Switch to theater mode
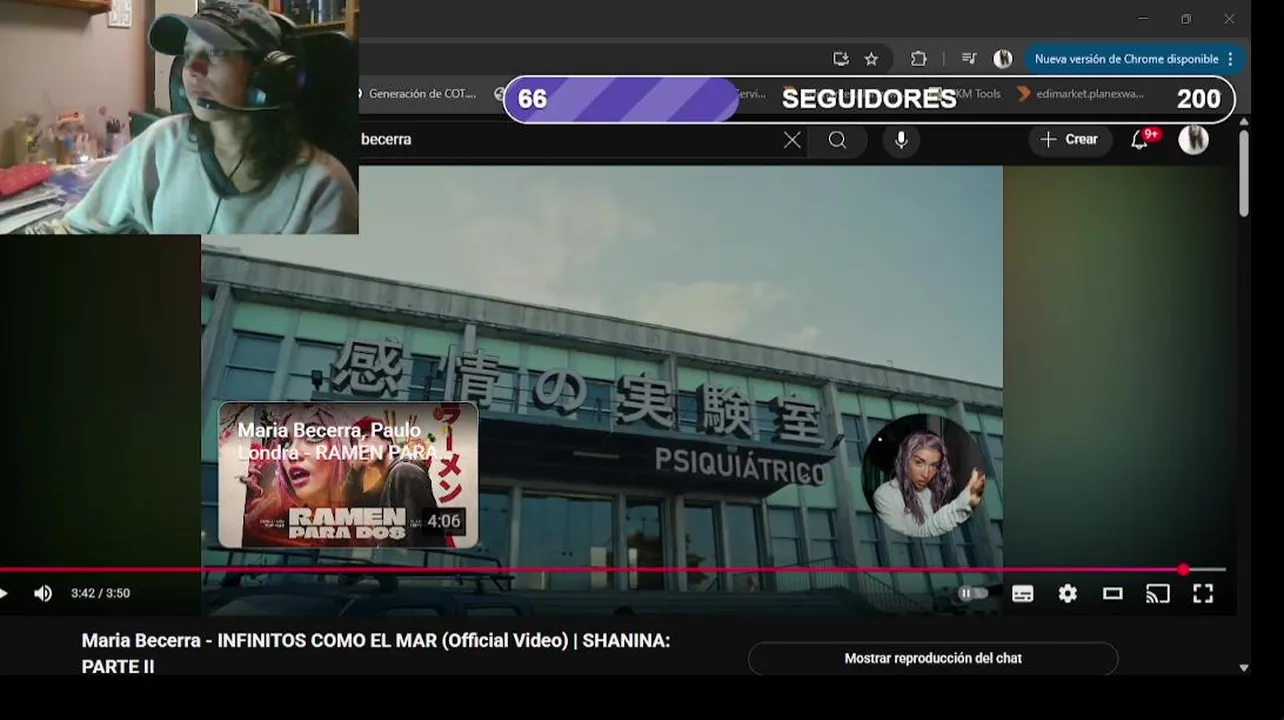 click(1113, 594)
